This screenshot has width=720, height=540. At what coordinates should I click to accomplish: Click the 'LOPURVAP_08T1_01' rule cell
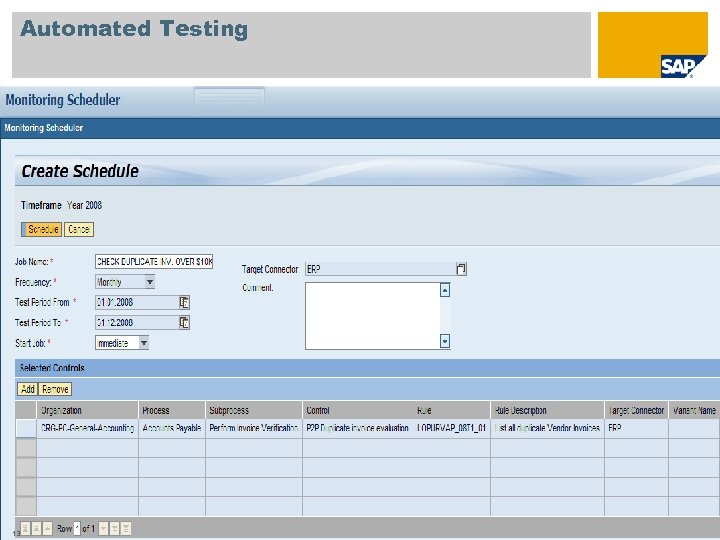(x=452, y=428)
